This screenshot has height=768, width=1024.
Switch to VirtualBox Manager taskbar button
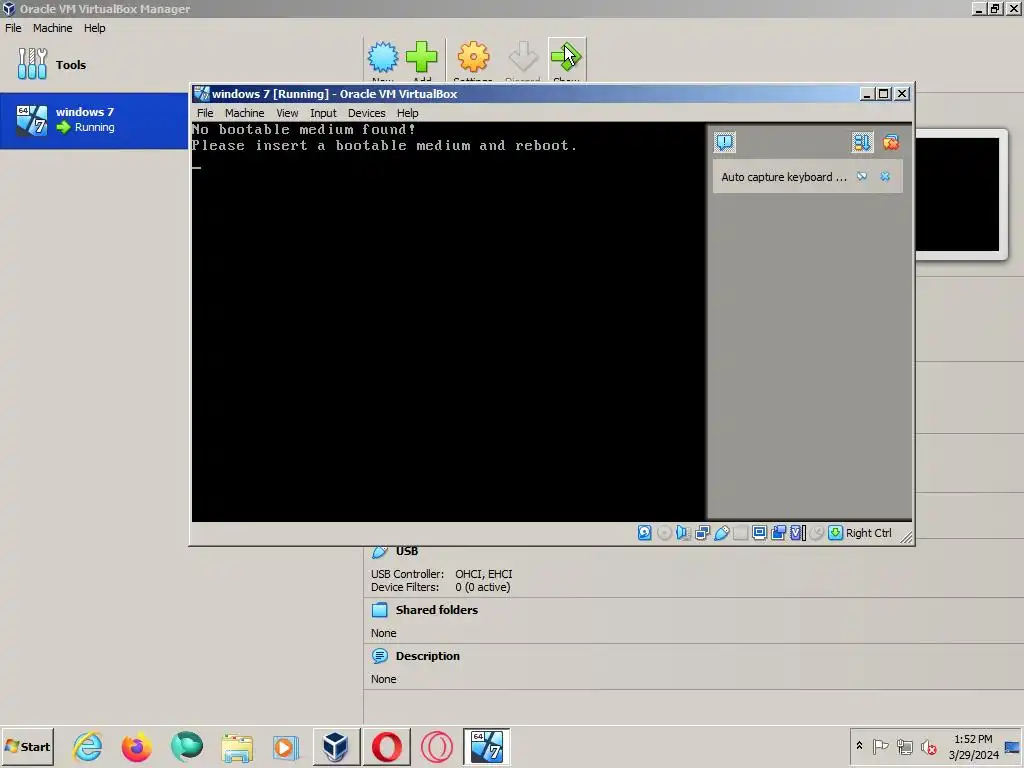click(x=336, y=746)
